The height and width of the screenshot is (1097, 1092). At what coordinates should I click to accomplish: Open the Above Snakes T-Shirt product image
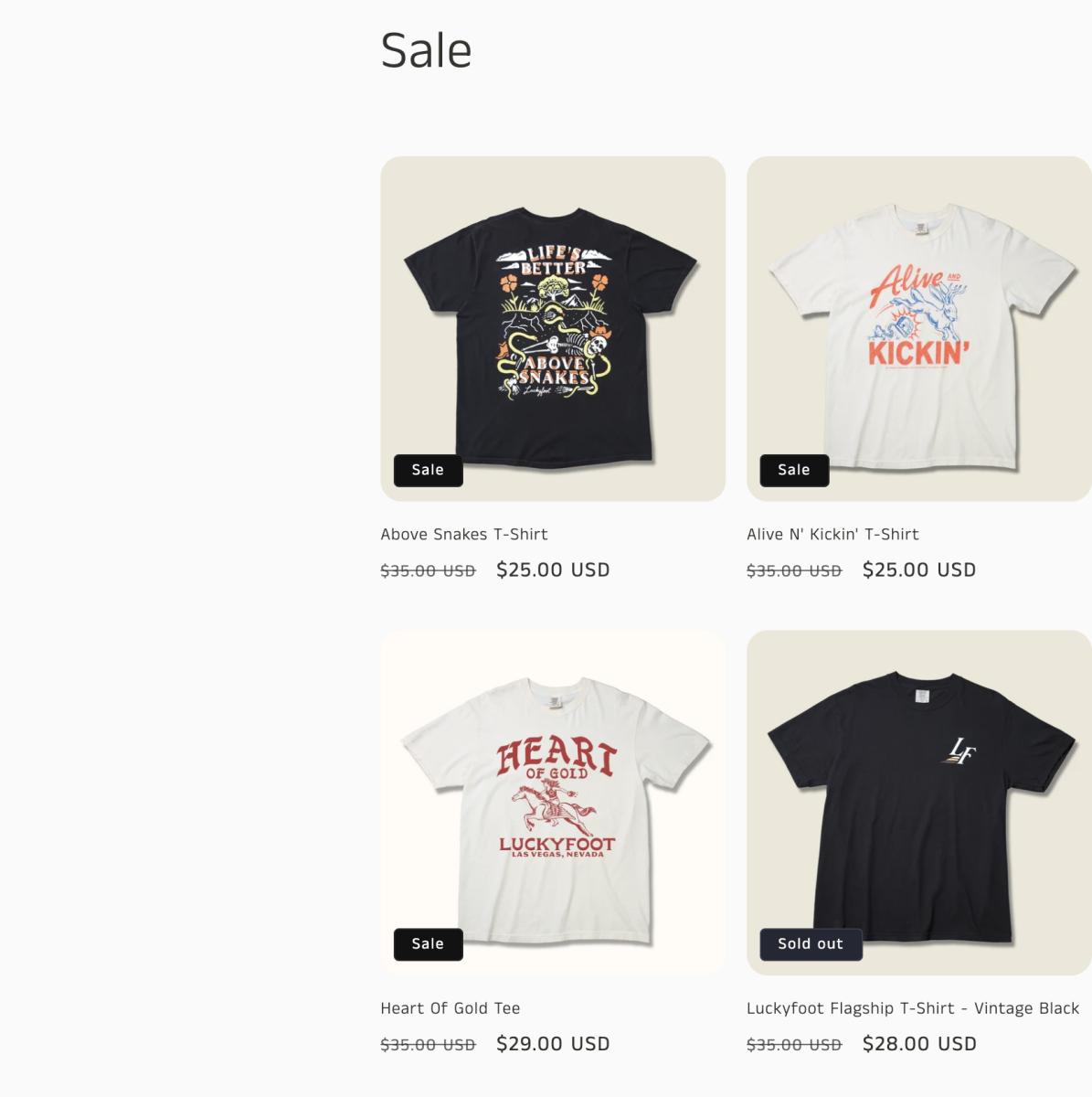[552, 327]
